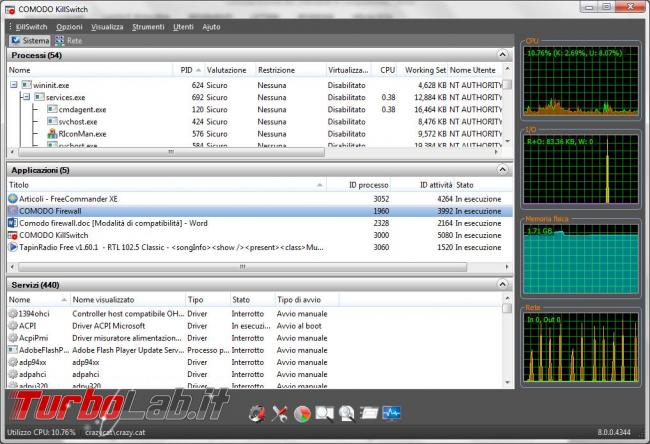650x444 pixels.
Task: Sort services by Nome visualizzato column
Action: click(x=128, y=300)
